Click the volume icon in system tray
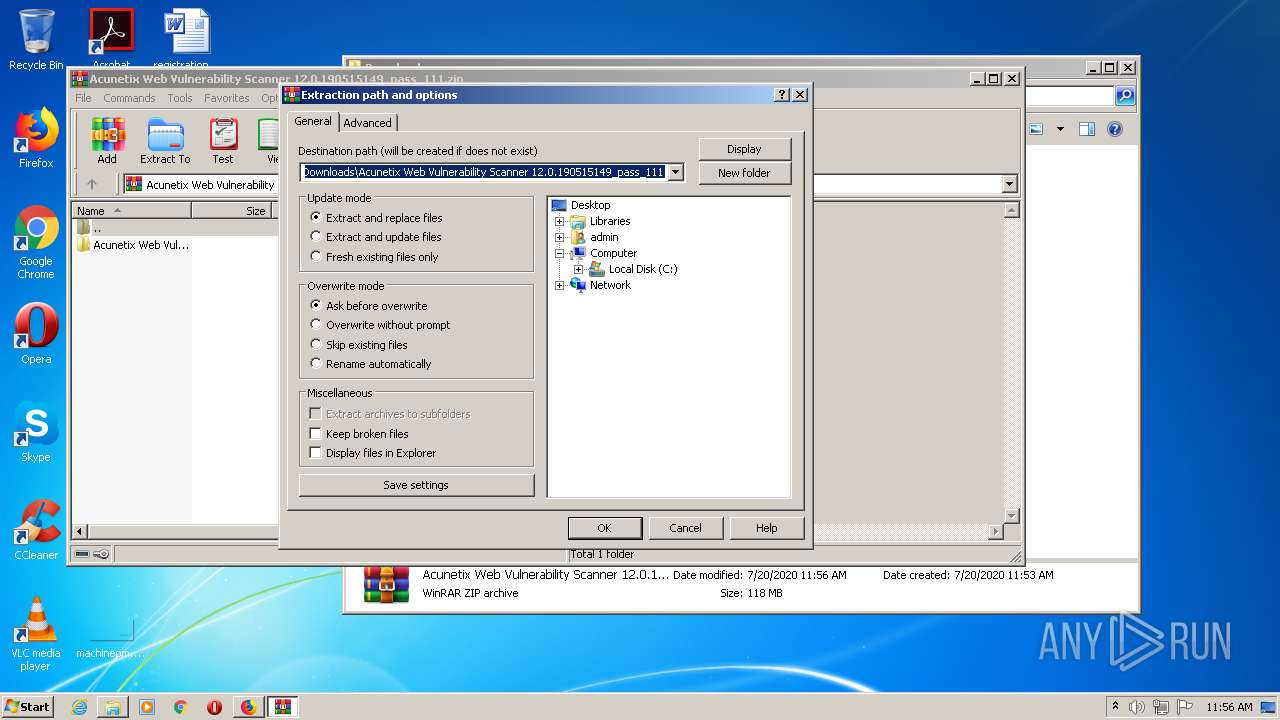Image resolution: width=1280 pixels, height=720 pixels. [x=1137, y=707]
